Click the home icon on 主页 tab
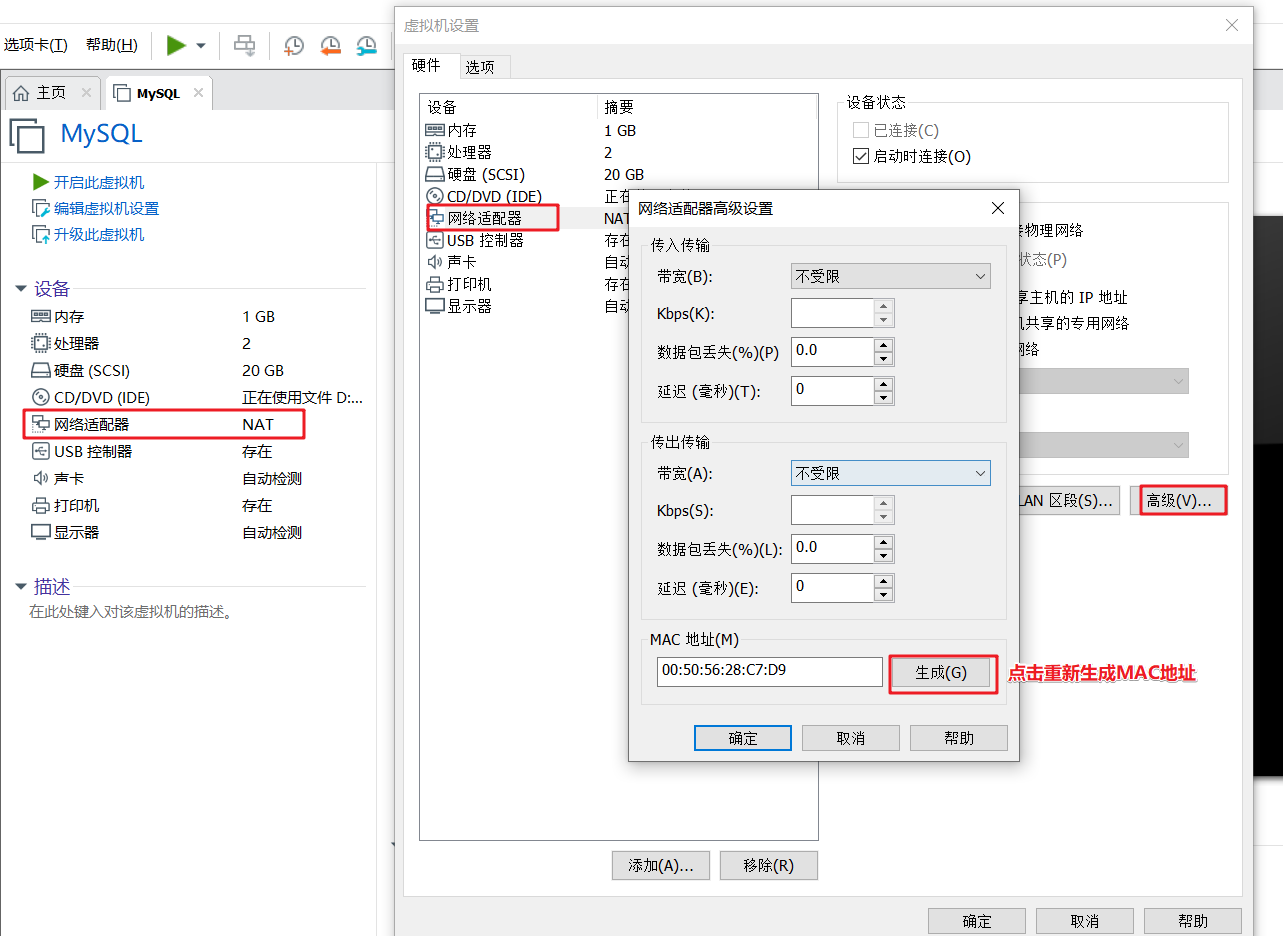 21,93
